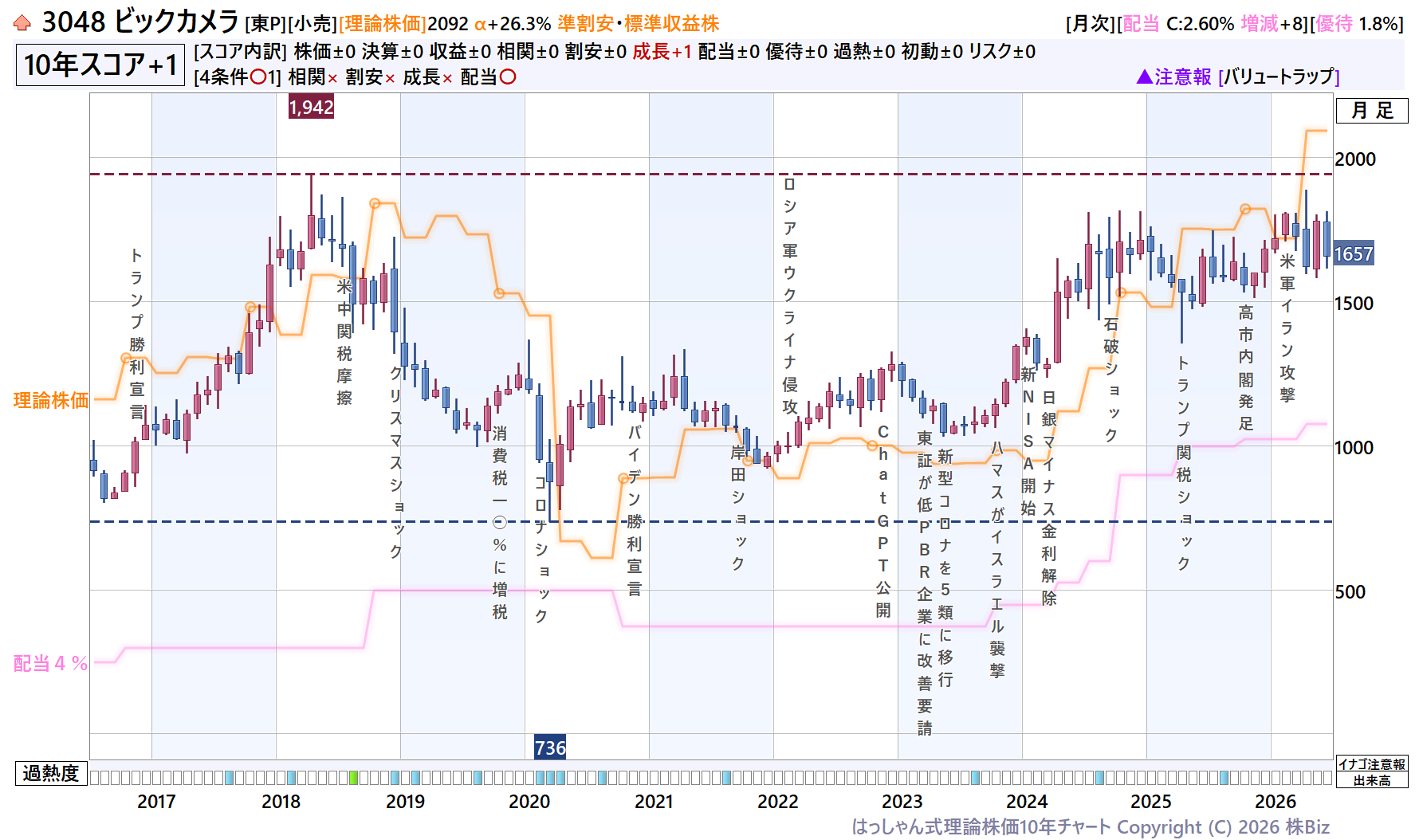Click the 石破ショック event annotation
Screen dimensions: 1419x840
[1111, 380]
